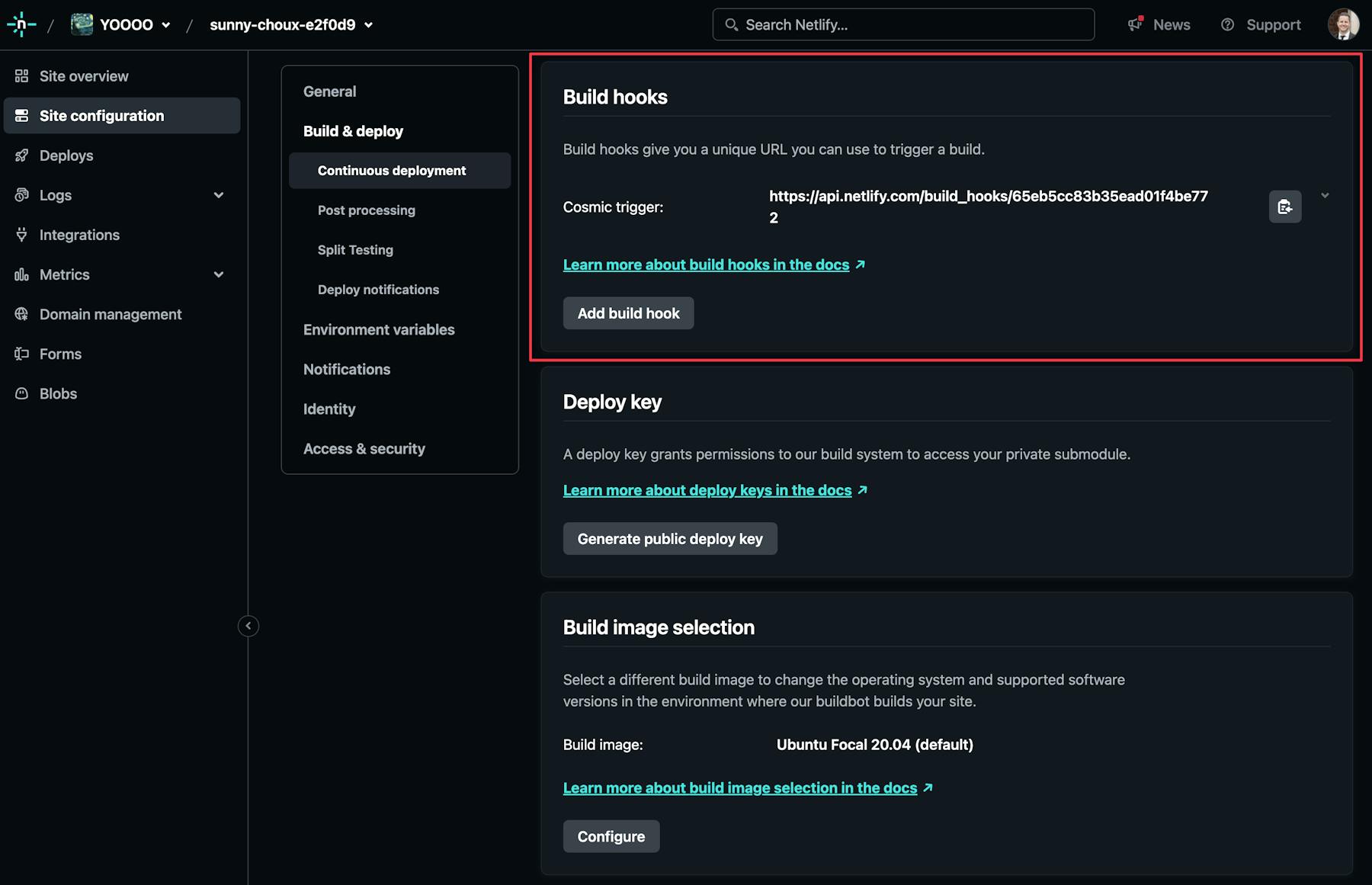Image resolution: width=1372 pixels, height=885 pixels.
Task: Click the News megaphone icon
Action: pyautogui.click(x=1136, y=24)
